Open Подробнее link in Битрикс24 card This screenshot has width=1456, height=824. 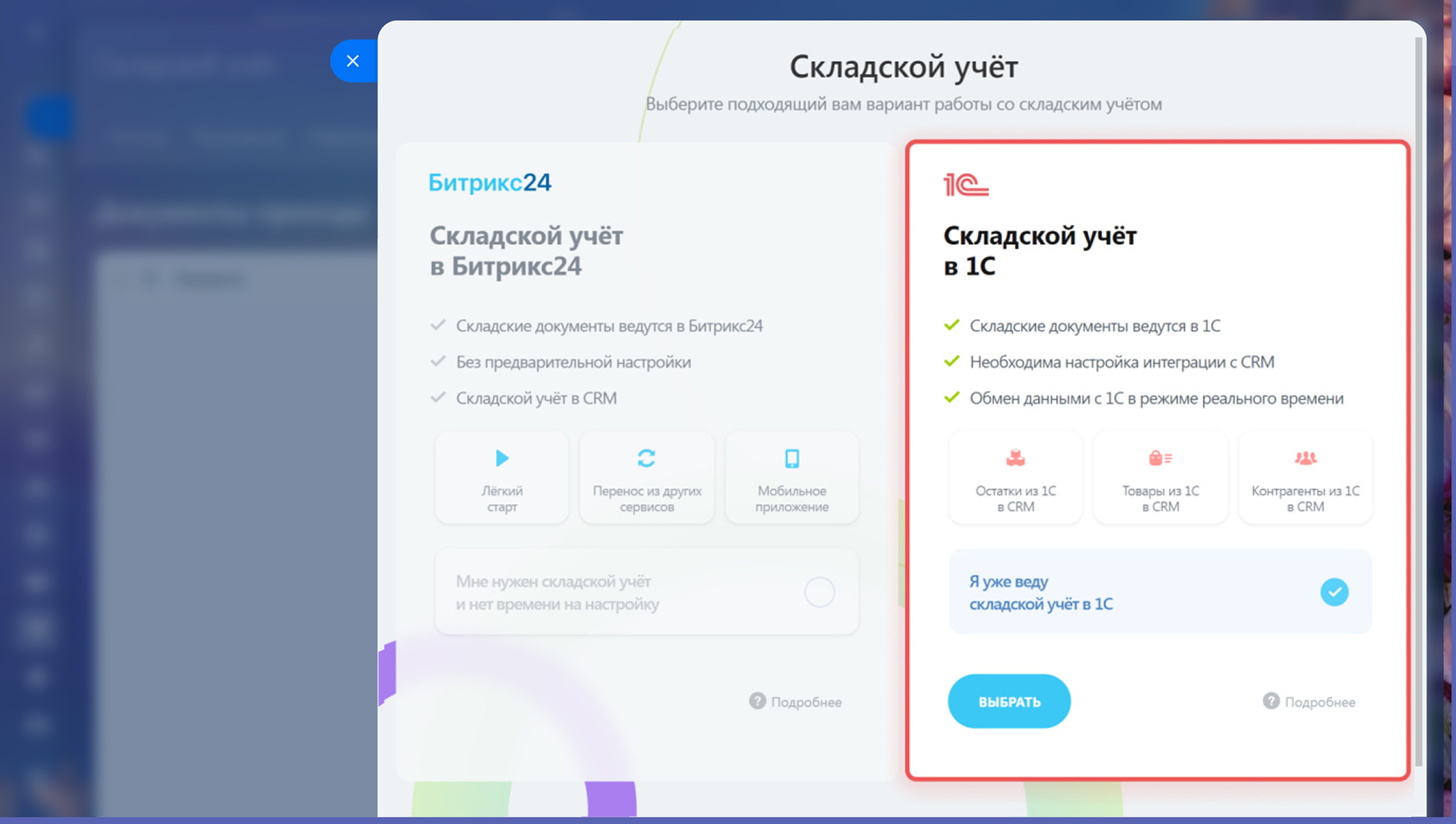coord(806,702)
